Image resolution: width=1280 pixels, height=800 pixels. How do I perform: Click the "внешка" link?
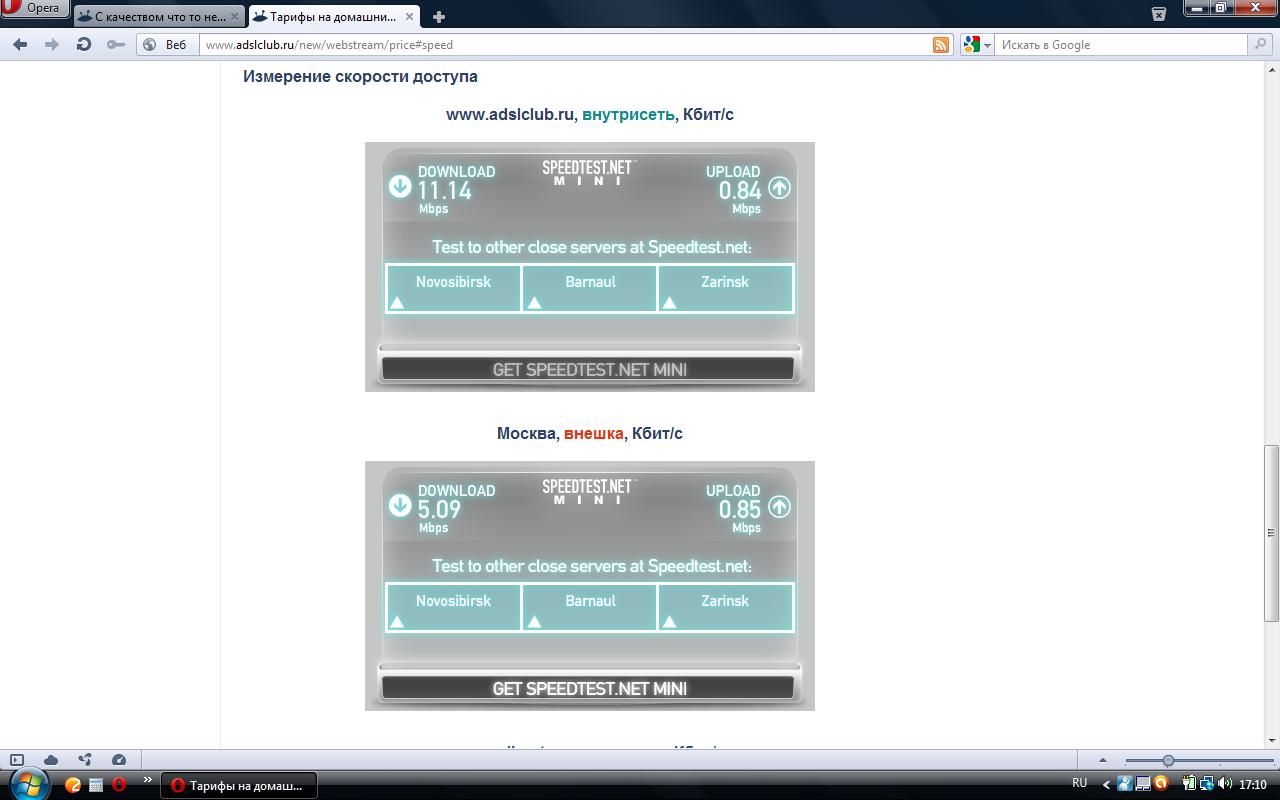[594, 433]
